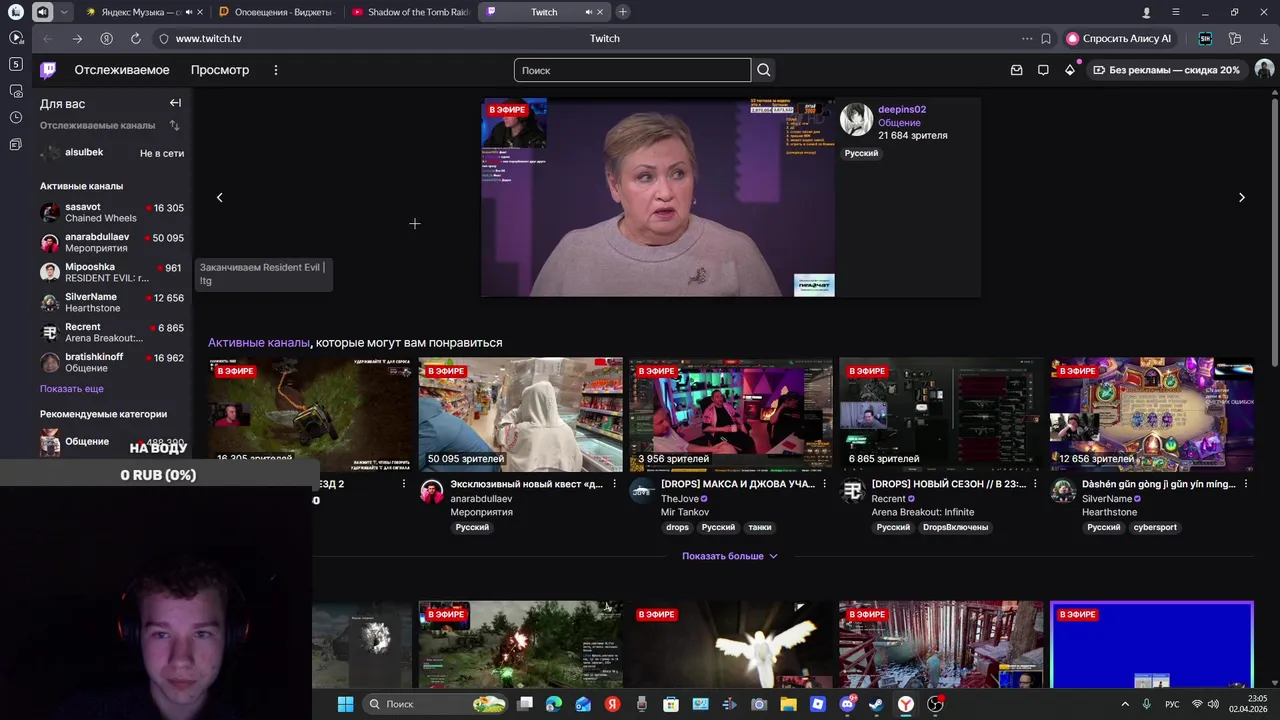Show next featured stream
This screenshot has width=1280, height=720.
(x=1242, y=198)
